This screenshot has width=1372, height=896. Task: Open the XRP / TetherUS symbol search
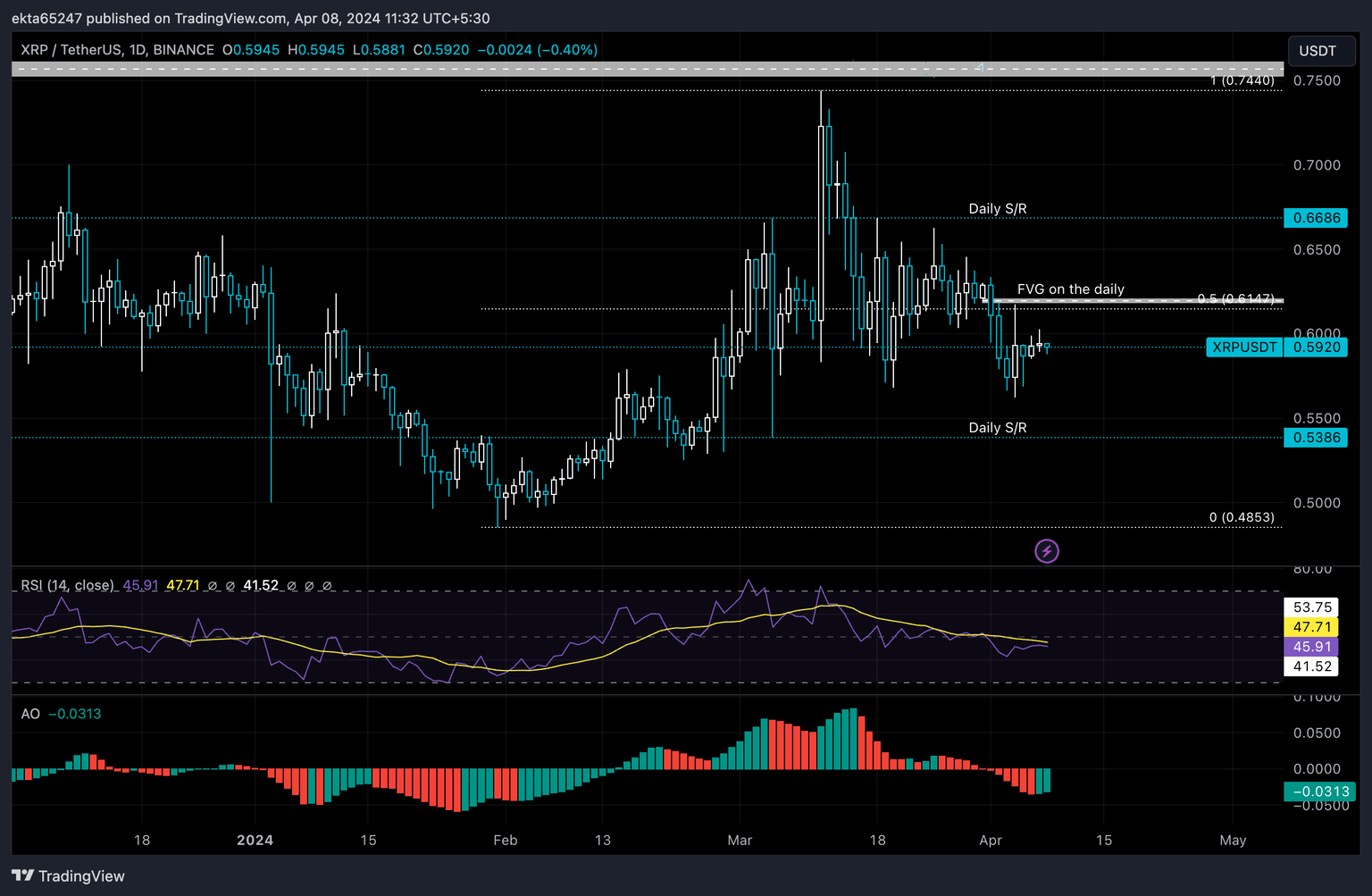pyautogui.click(x=71, y=50)
